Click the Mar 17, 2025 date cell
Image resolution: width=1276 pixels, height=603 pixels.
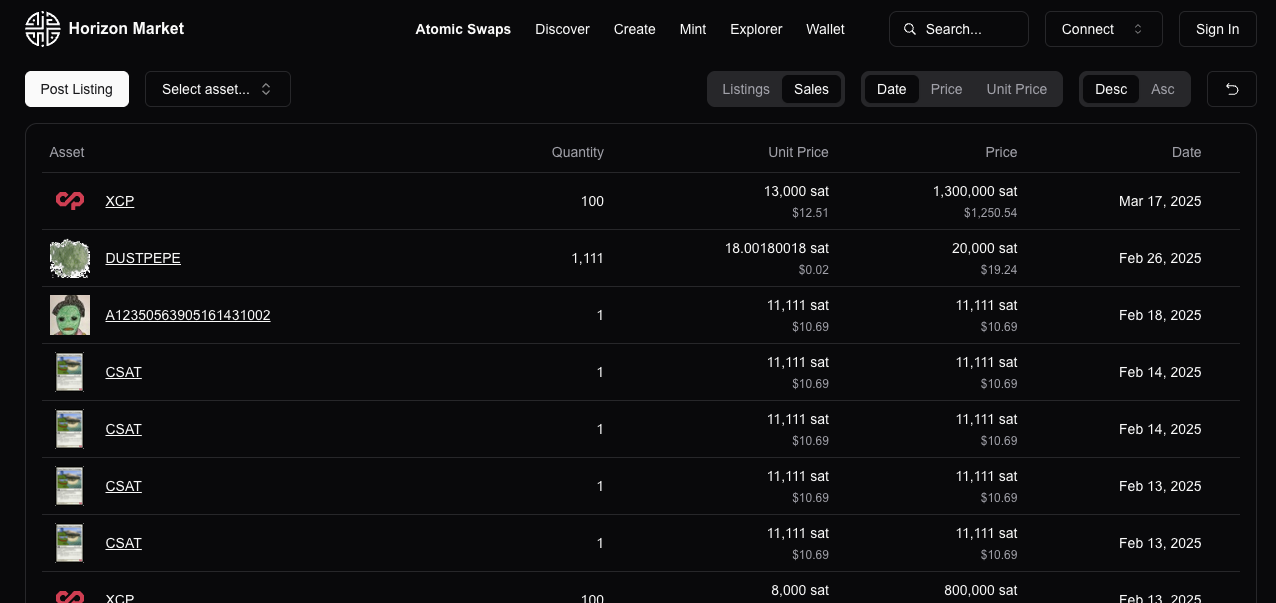[x=1160, y=201]
